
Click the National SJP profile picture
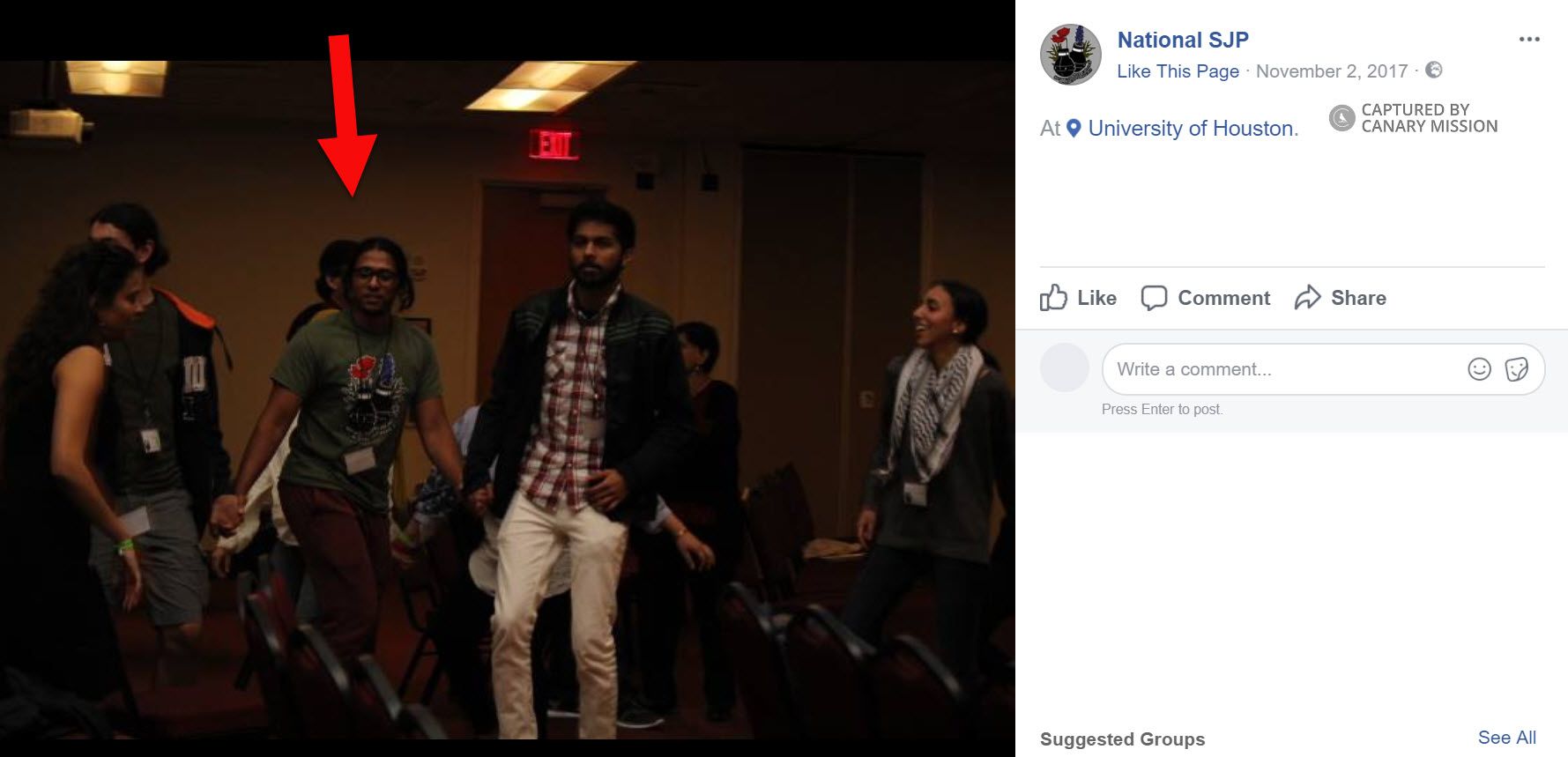point(1071,55)
